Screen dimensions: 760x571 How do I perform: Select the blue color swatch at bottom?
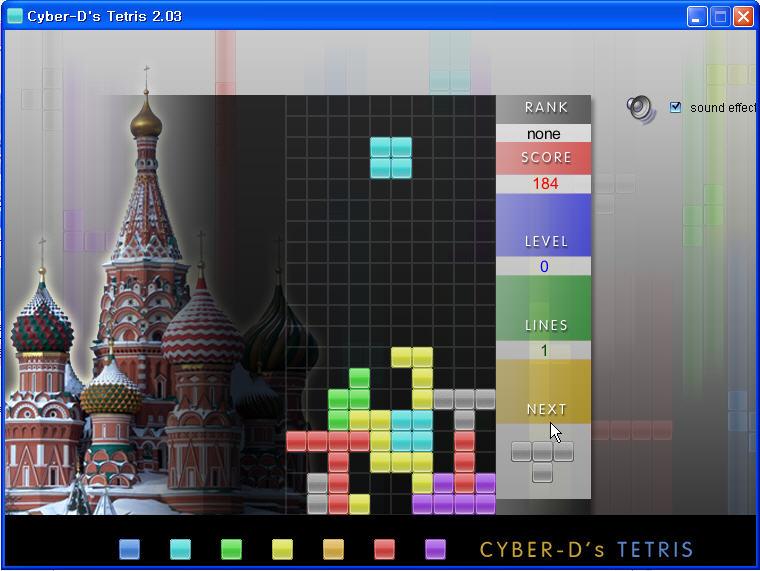[129, 549]
